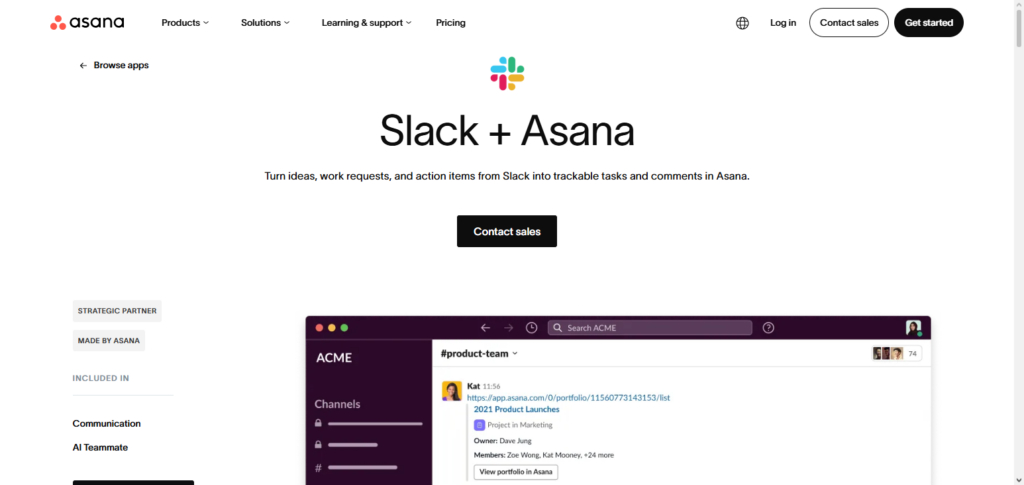This screenshot has width=1024, height=485.
Task: Click the purple project icon in Marketing
Action: point(479,425)
